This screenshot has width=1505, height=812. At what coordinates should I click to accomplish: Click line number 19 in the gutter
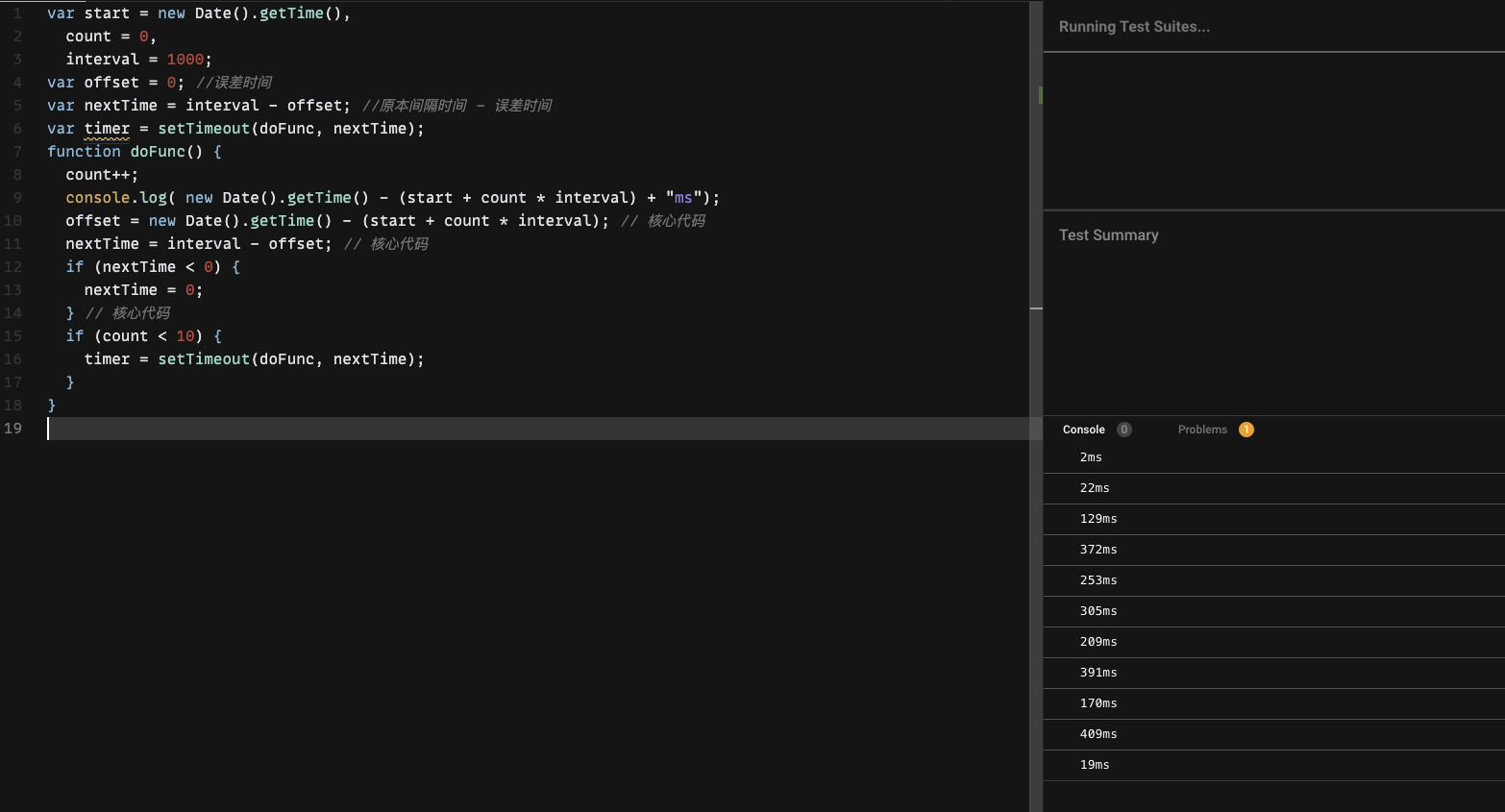click(x=12, y=429)
